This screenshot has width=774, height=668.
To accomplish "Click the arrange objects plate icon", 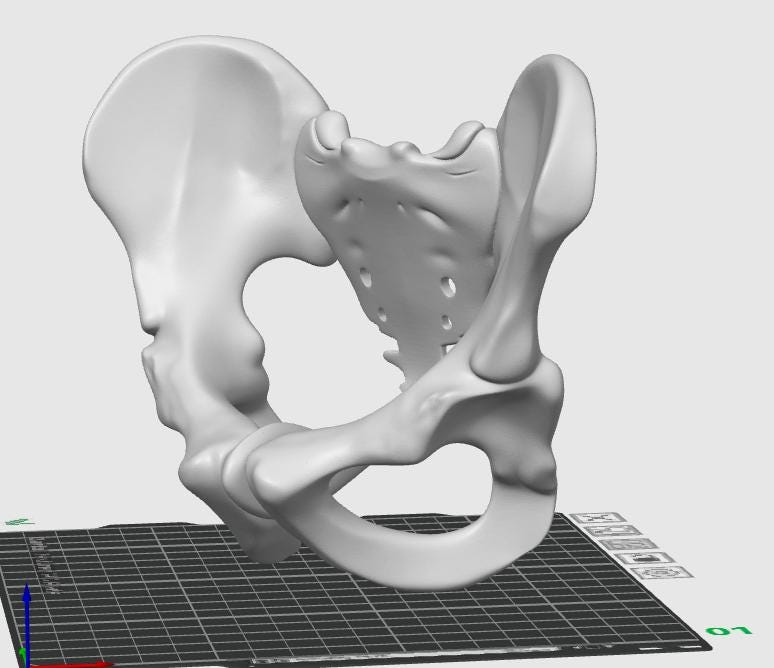I will (x=631, y=545).
